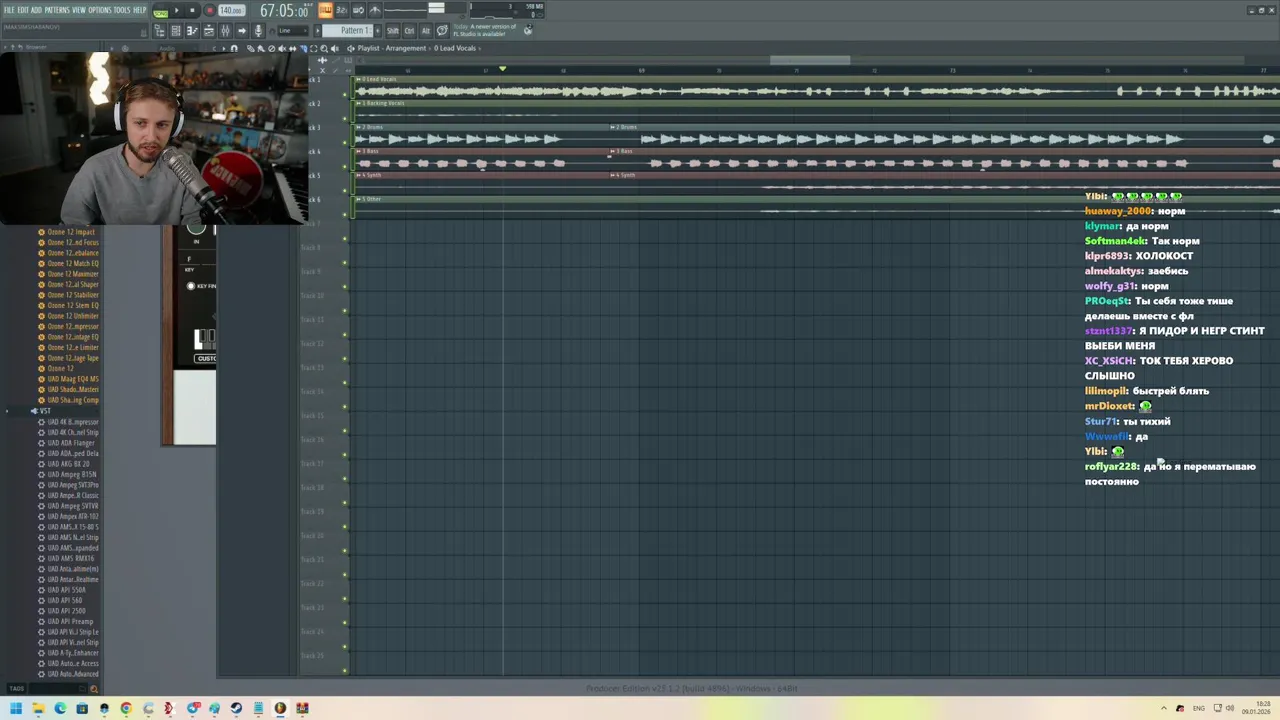Viewport: 1280px width, 720px height.
Task: Click arrow left of Pattern 1 selector
Action: [x=317, y=31]
